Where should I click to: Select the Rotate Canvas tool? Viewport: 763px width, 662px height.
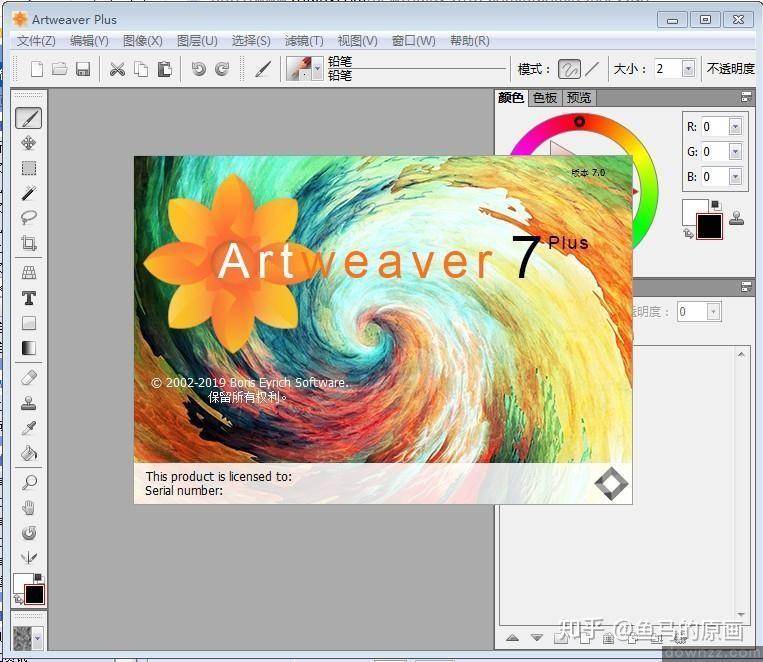point(29,533)
